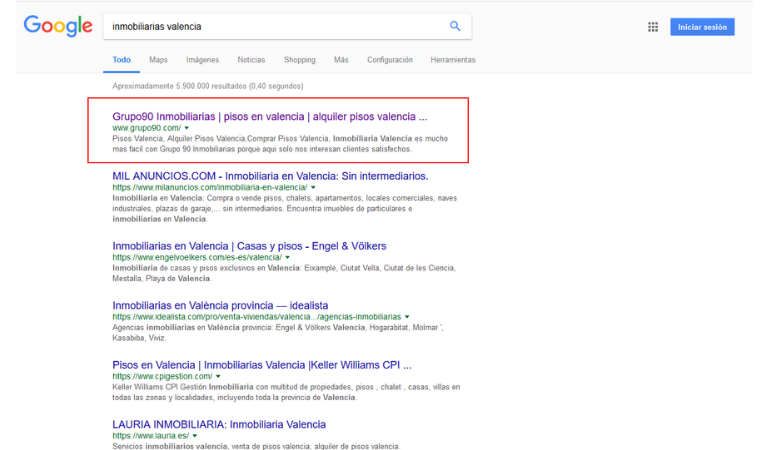This screenshot has width=768, height=450.
Task: Open Herramientas search tools
Action: pos(453,60)
